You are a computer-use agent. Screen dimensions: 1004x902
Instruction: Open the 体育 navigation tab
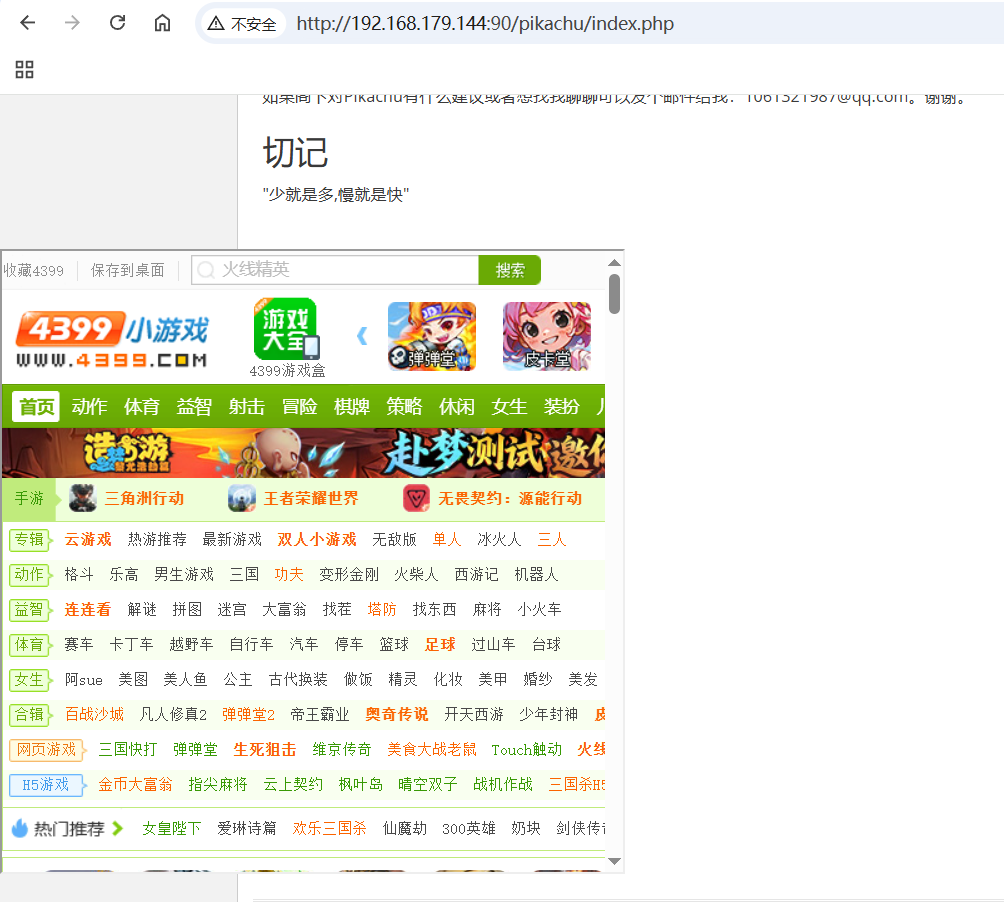point(142,407)
